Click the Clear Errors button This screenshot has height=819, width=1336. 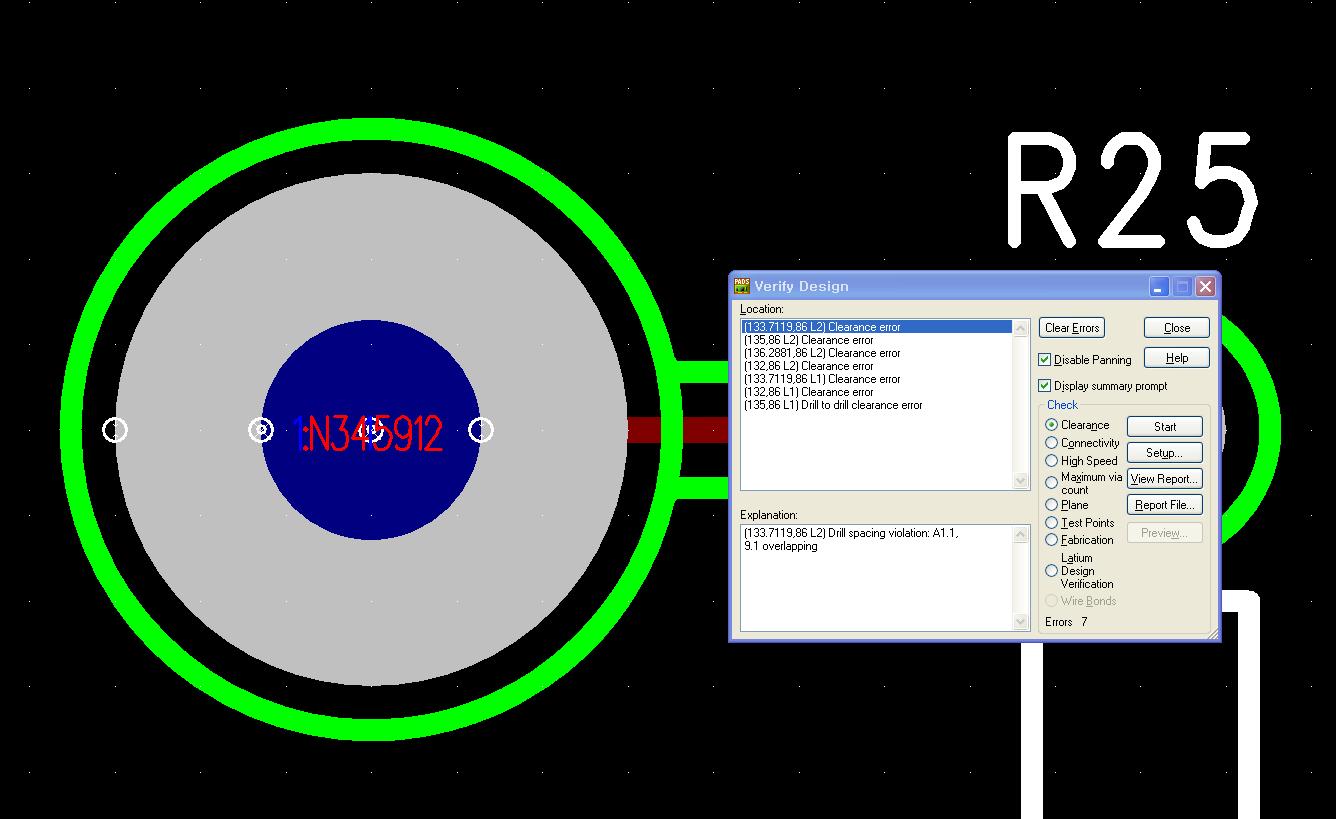click(1071, 328)
